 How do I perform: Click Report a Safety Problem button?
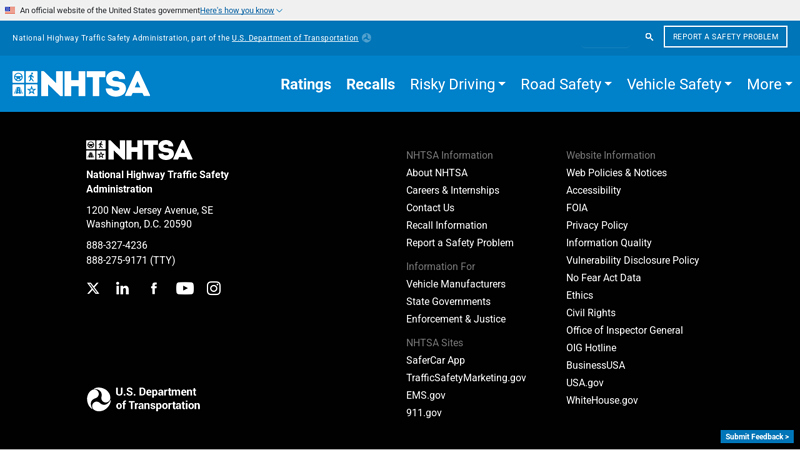[726, 37]
